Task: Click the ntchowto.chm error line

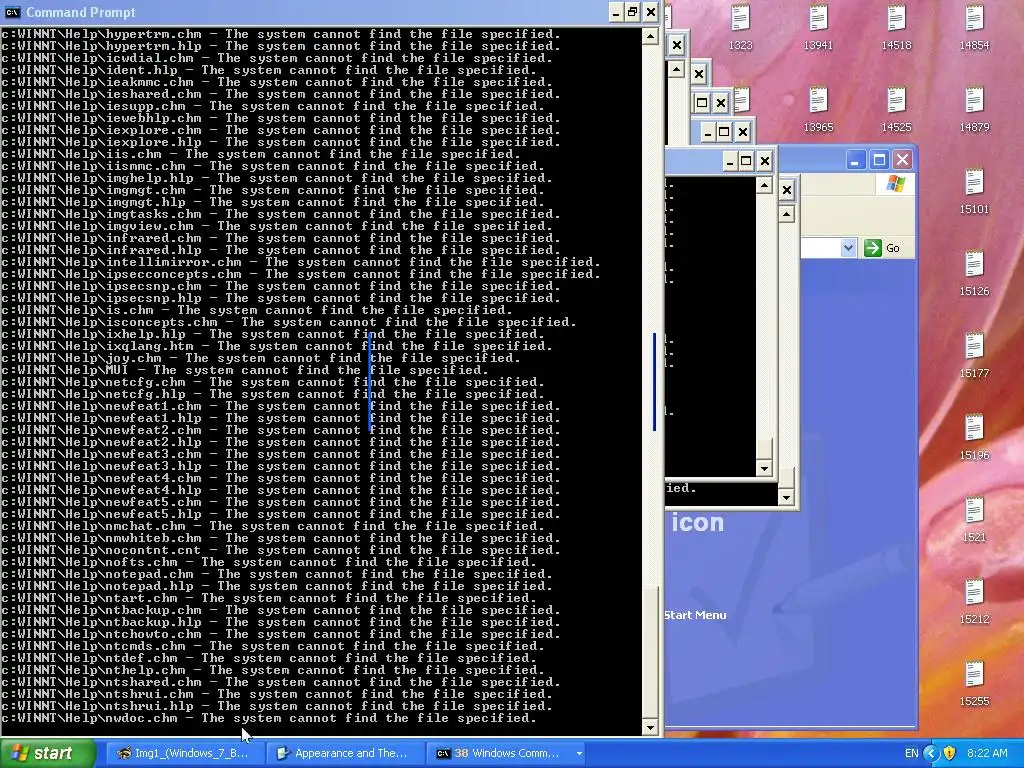Action: coord(281,634)
